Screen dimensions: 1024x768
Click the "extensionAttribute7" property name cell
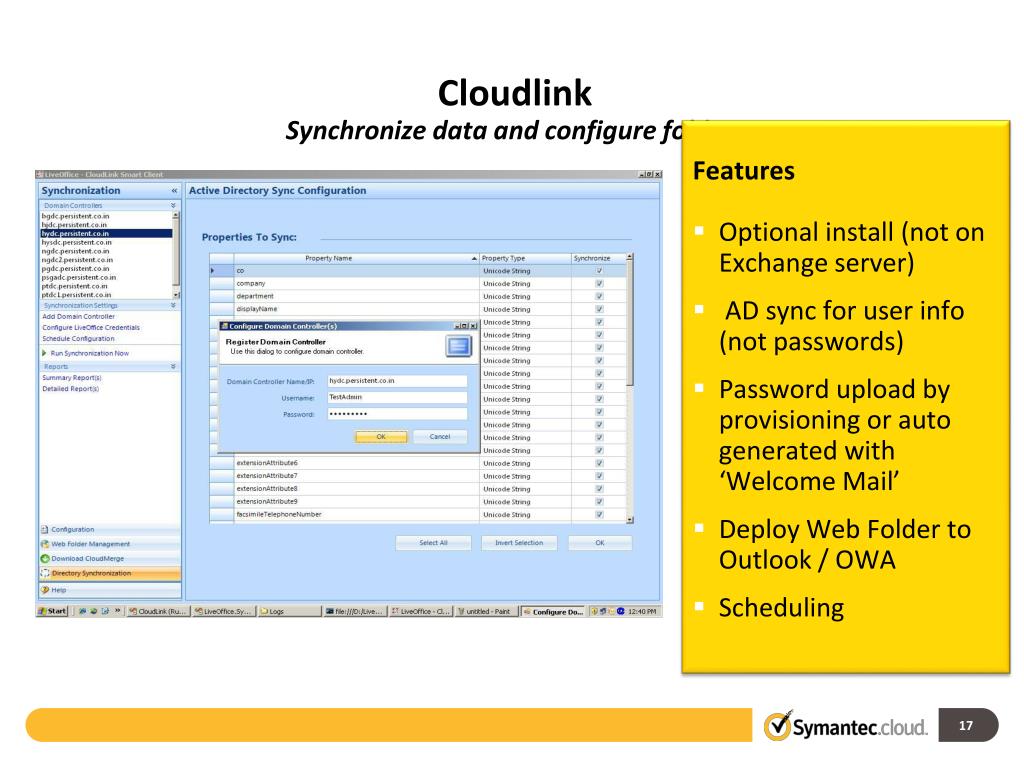(x=357, y=476)
